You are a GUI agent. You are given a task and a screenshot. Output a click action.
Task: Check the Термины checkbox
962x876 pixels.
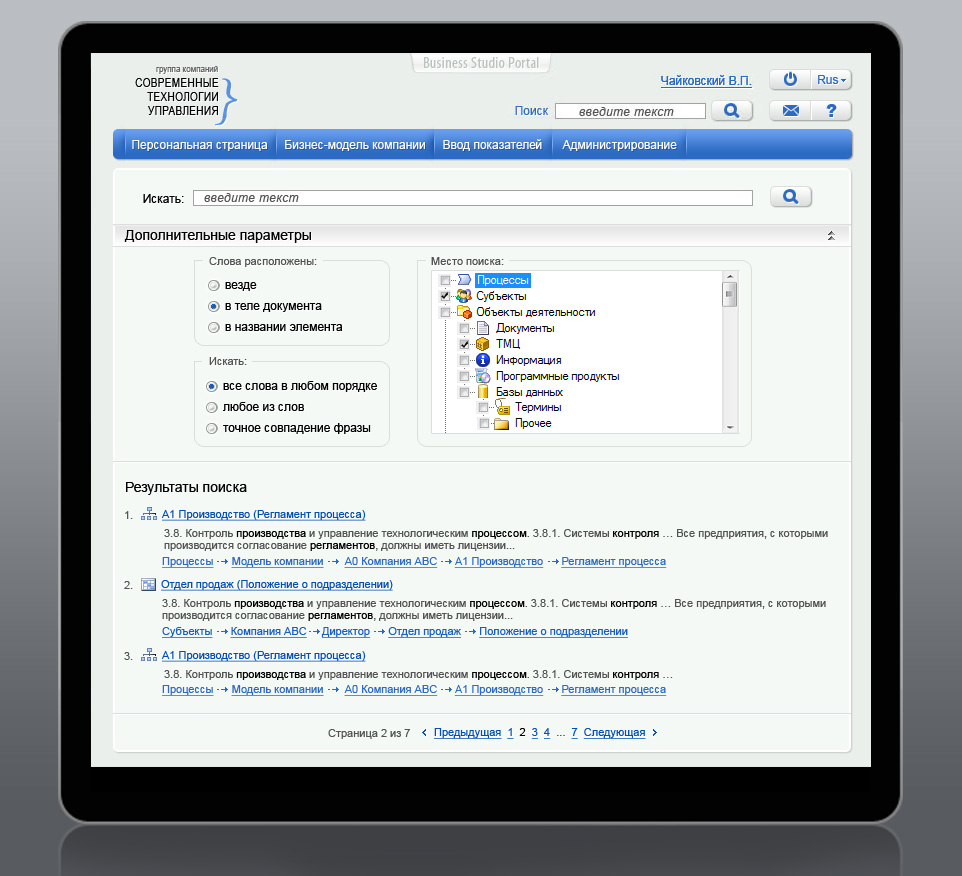(x=483, y=407)
